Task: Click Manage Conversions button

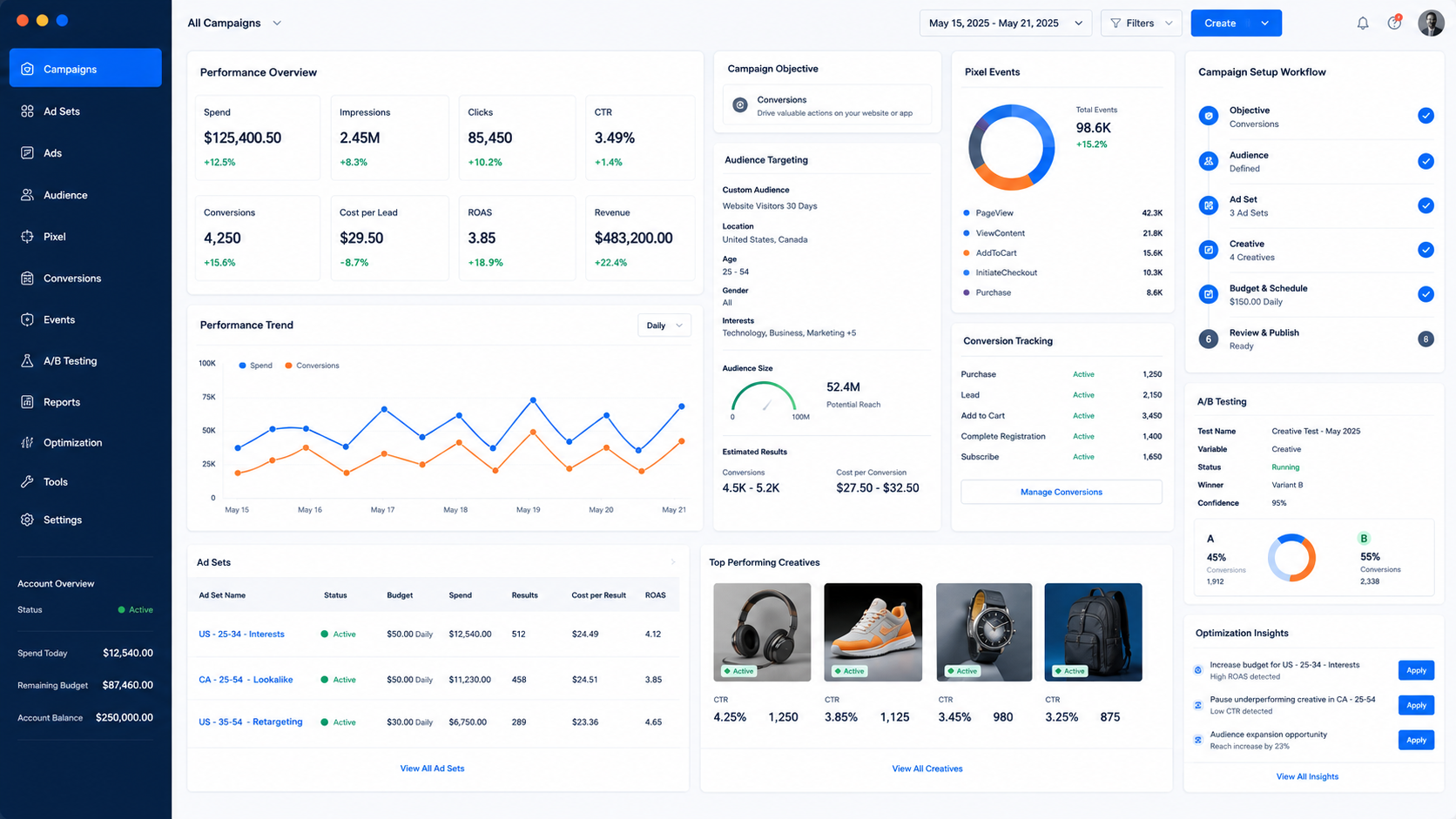Action: pos(1061,492)
